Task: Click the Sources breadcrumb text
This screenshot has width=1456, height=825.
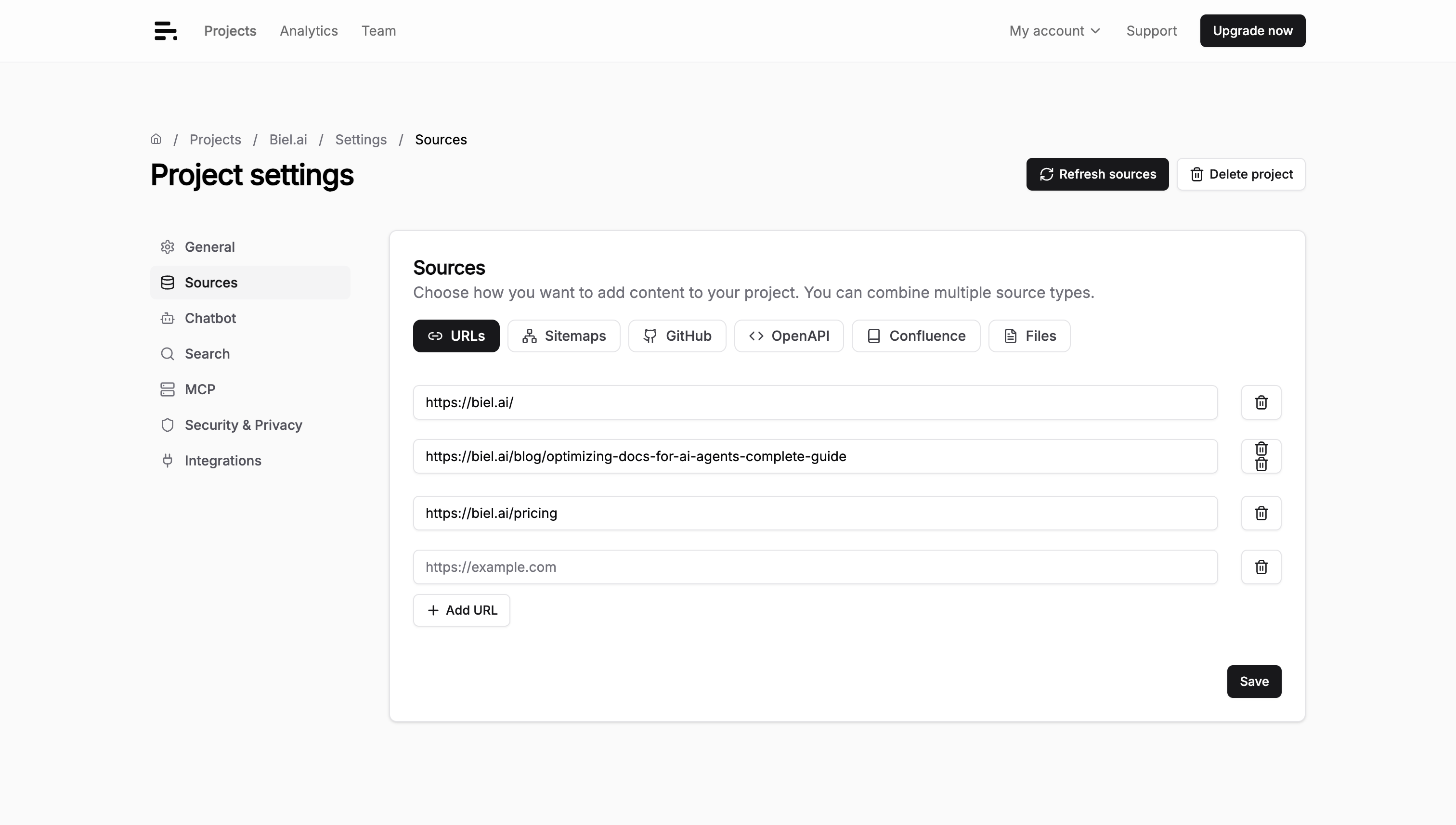Action: coord(441,140)
